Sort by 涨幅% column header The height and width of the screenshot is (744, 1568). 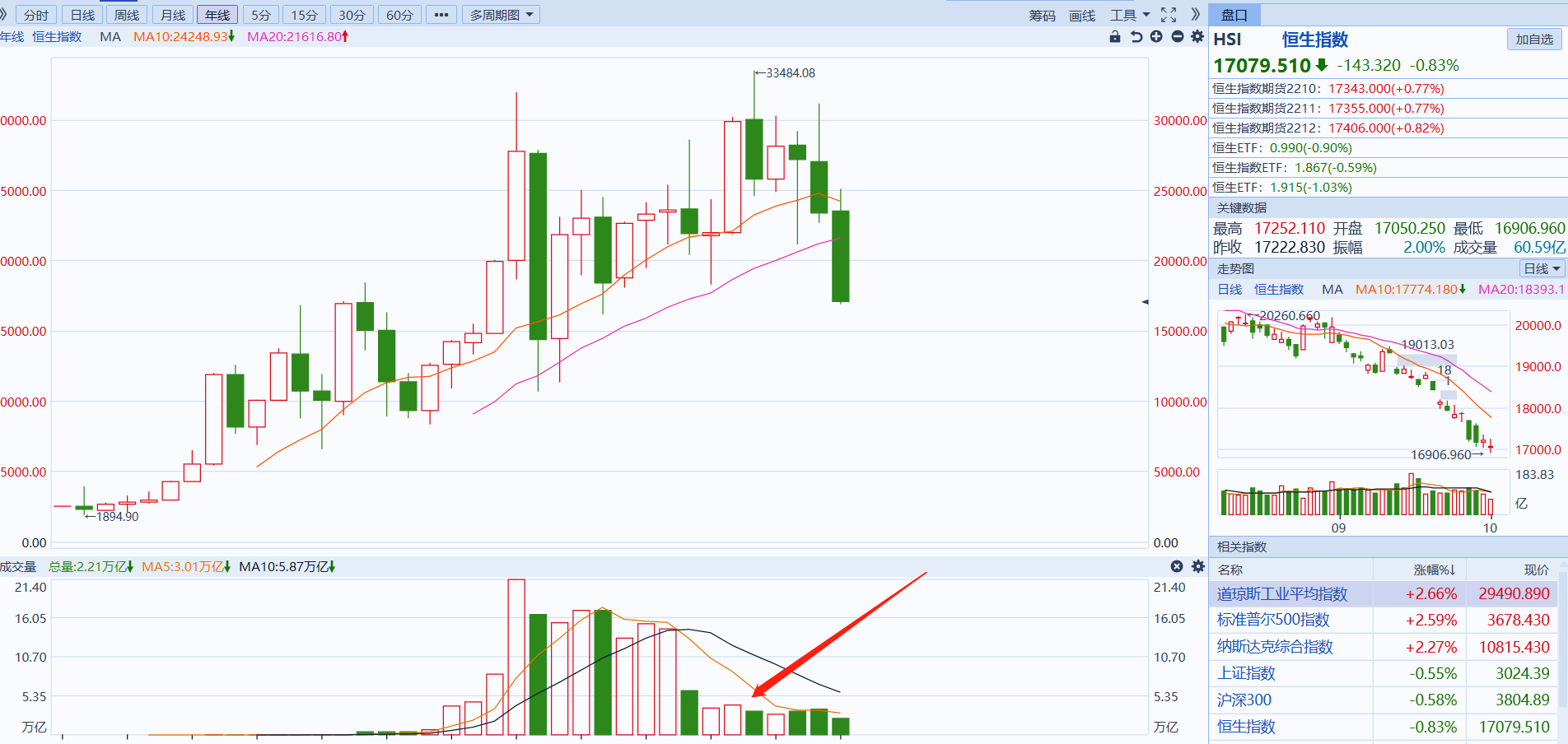pyautogui.click(x=1434, y=570)
